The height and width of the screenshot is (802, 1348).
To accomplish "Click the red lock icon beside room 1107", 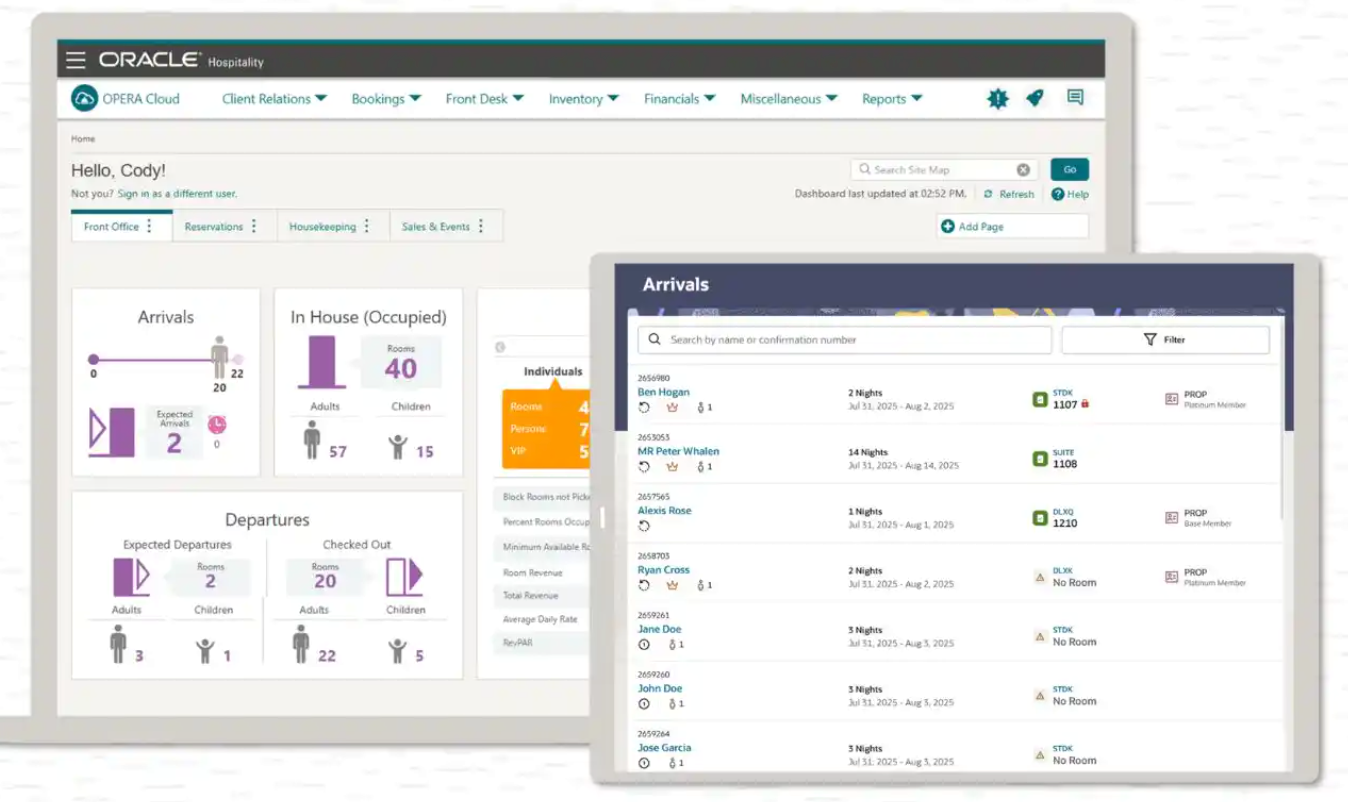I will coord(1085,404).
